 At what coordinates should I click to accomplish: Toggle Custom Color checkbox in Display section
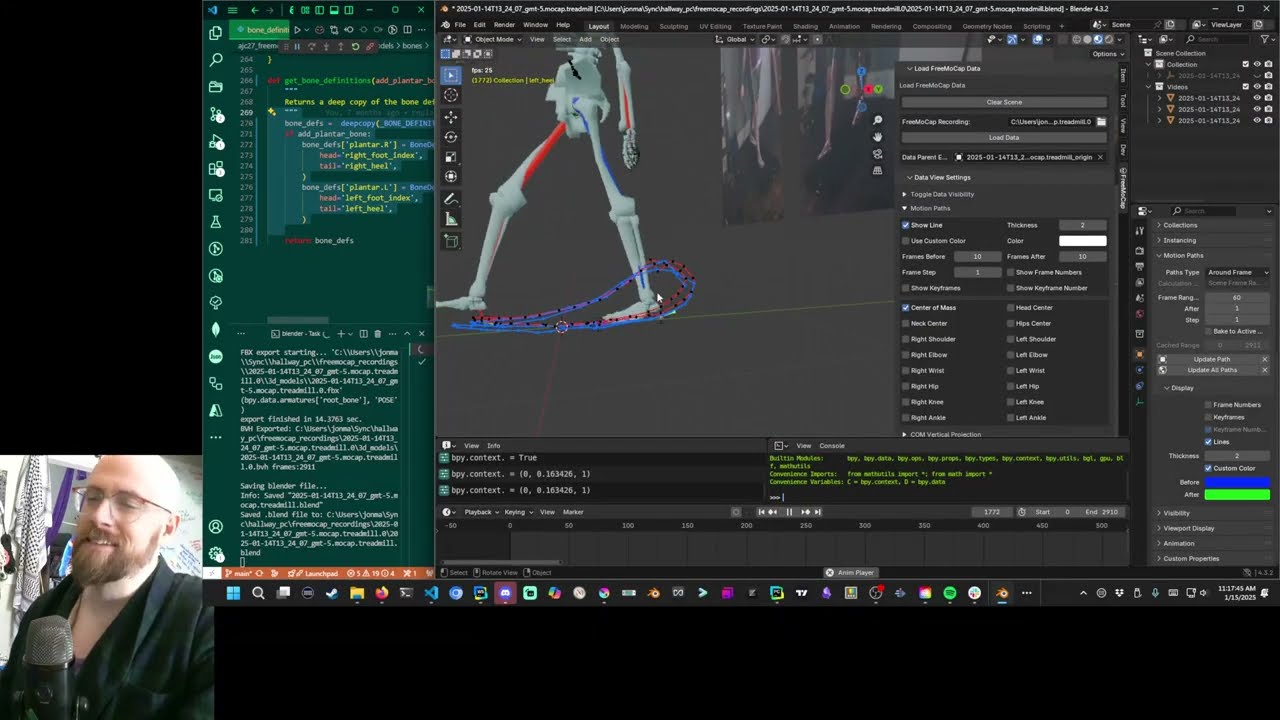(1208, 468)
